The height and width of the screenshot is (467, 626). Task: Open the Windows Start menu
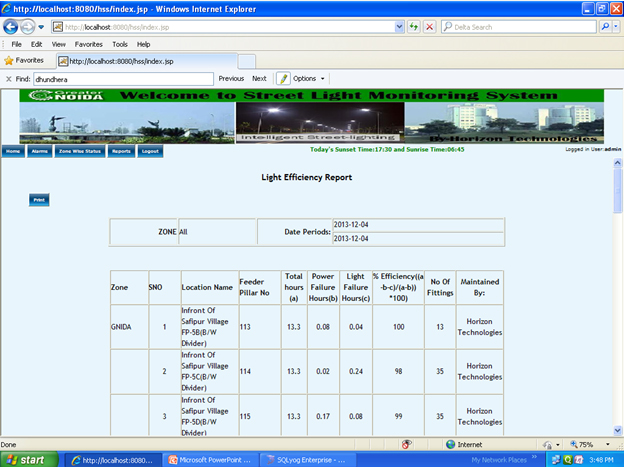(32, 459)
